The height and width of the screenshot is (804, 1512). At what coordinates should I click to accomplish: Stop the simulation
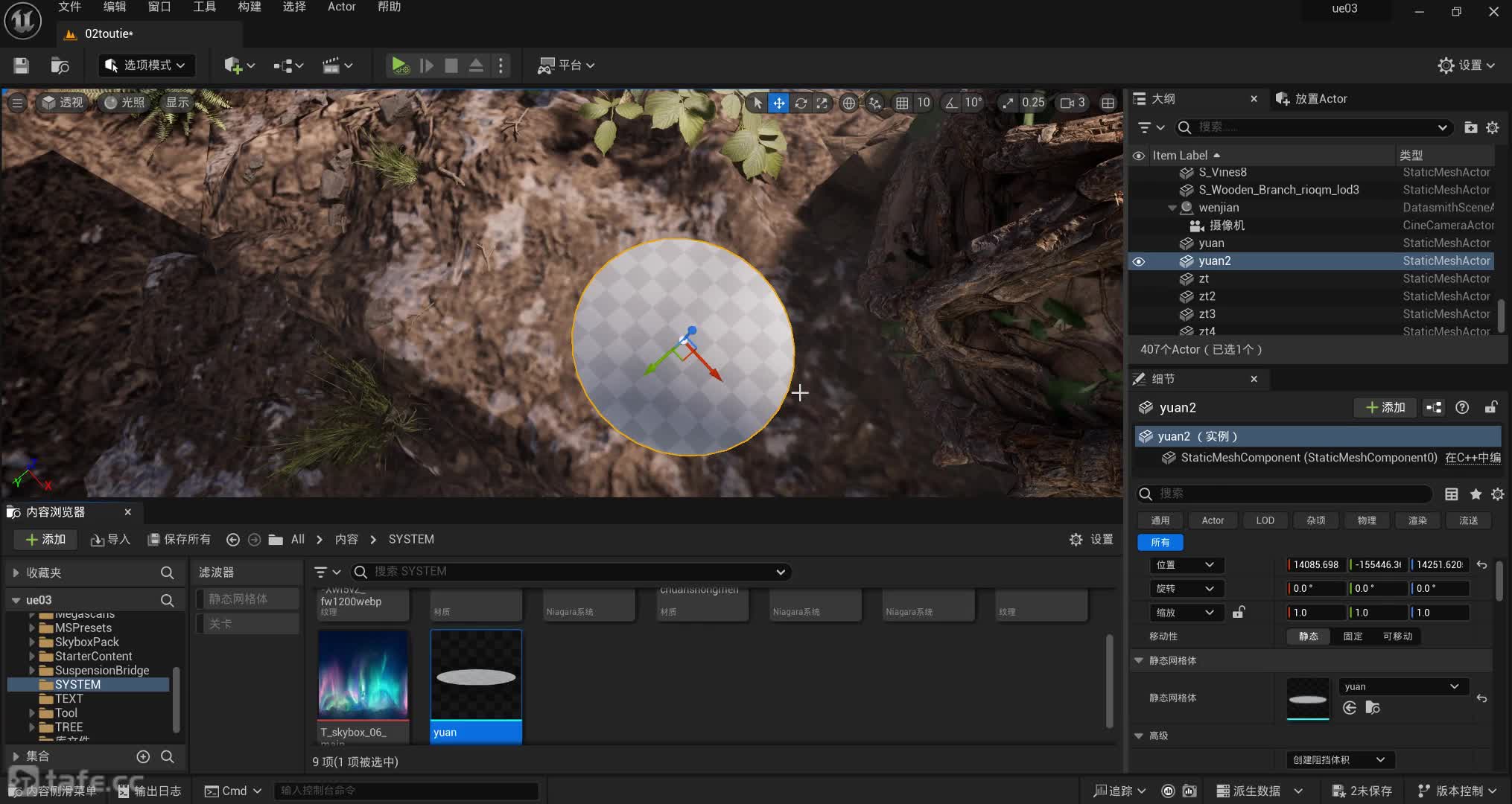(451, 66)
